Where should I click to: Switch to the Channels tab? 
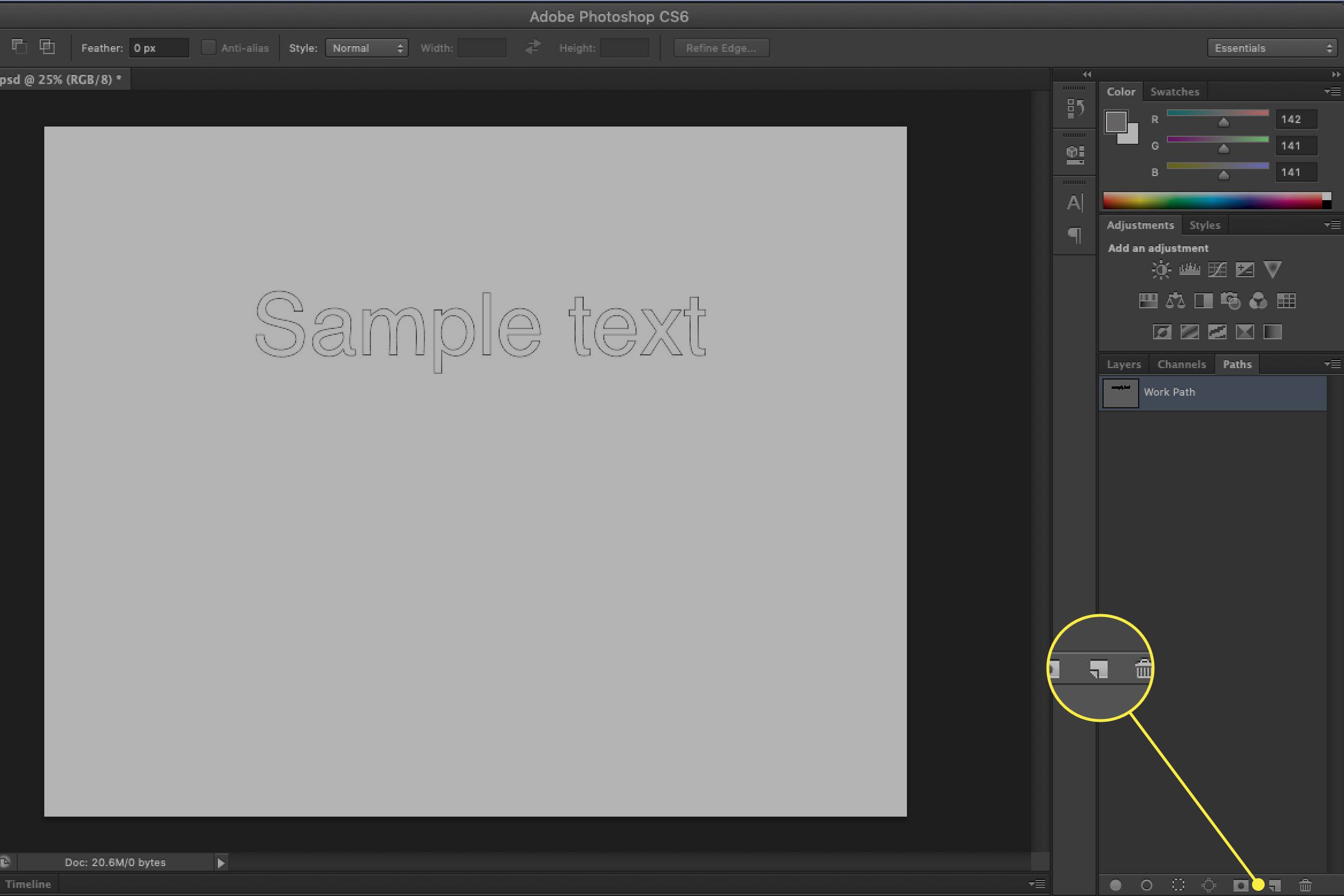coord(1181,365)
